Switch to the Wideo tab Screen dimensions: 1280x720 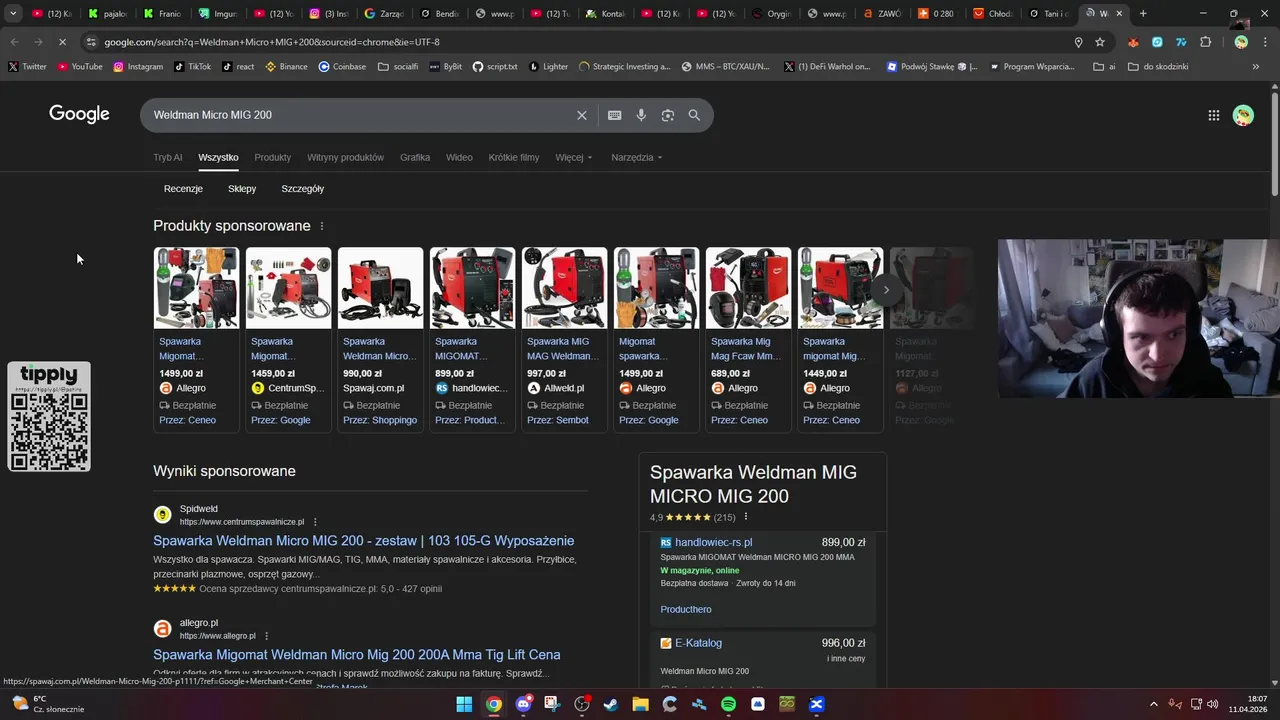pyautogui.click(x=459, y=157)
